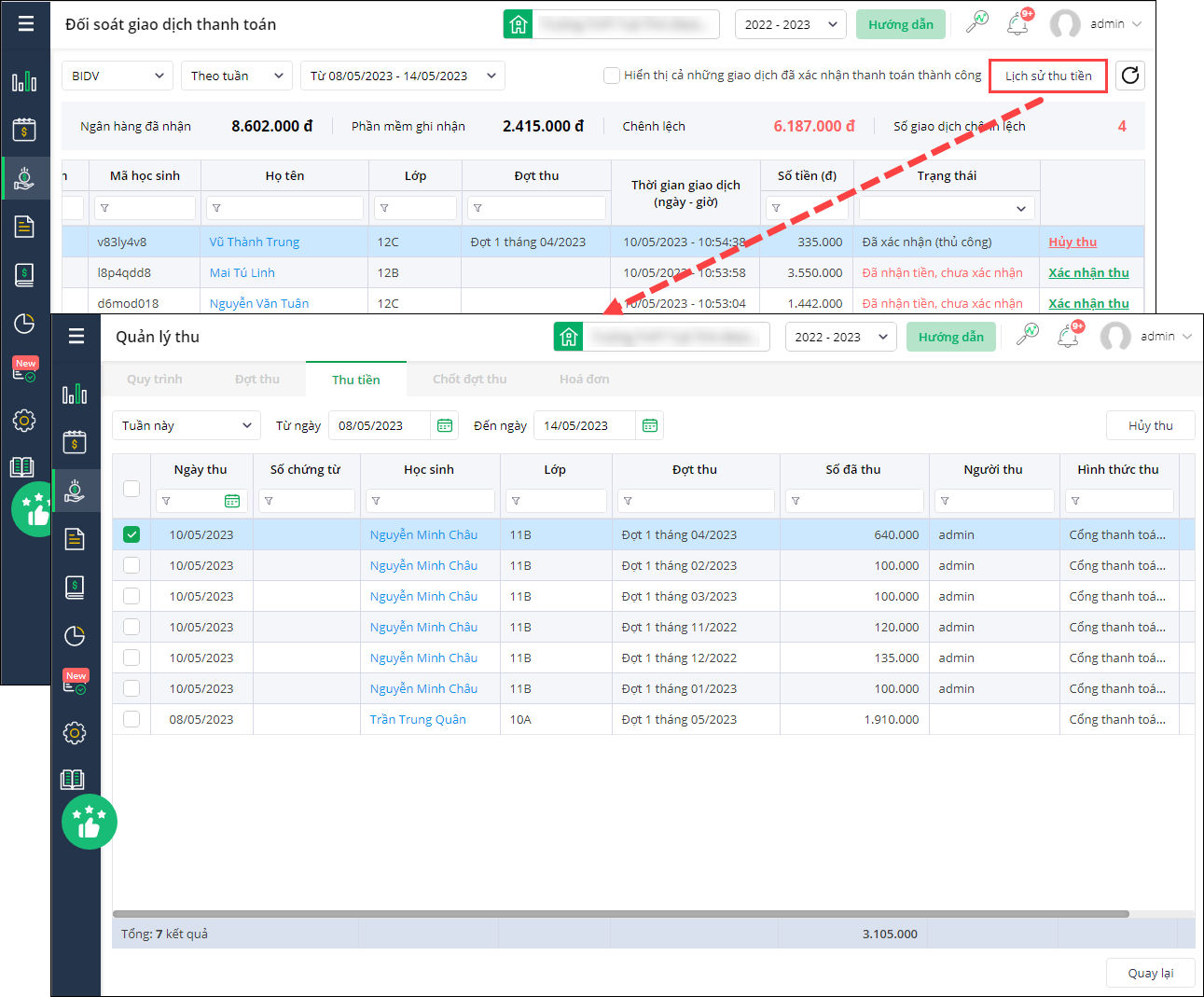Open Tuần này period dropdown
1204x997 pixels.
[187, 425]
